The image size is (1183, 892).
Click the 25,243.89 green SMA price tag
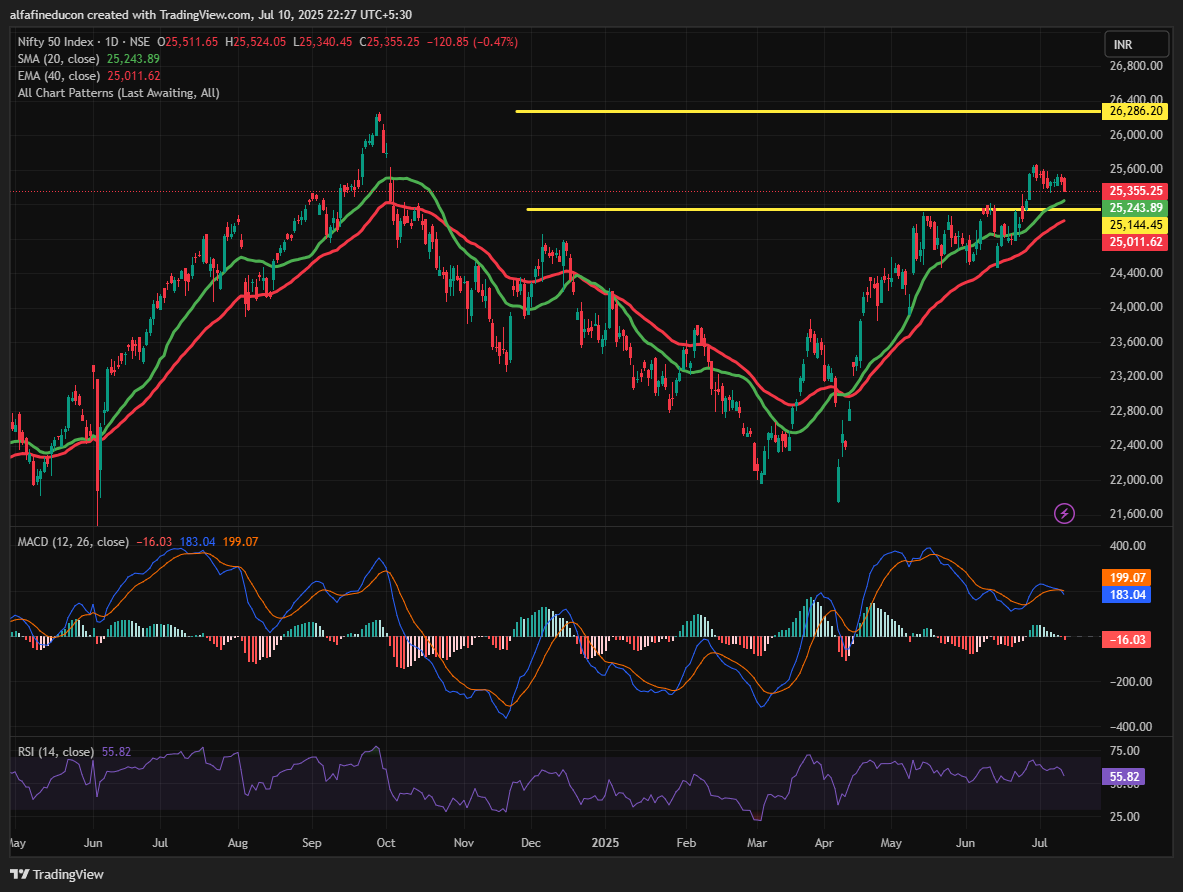tap(1135, 208)
